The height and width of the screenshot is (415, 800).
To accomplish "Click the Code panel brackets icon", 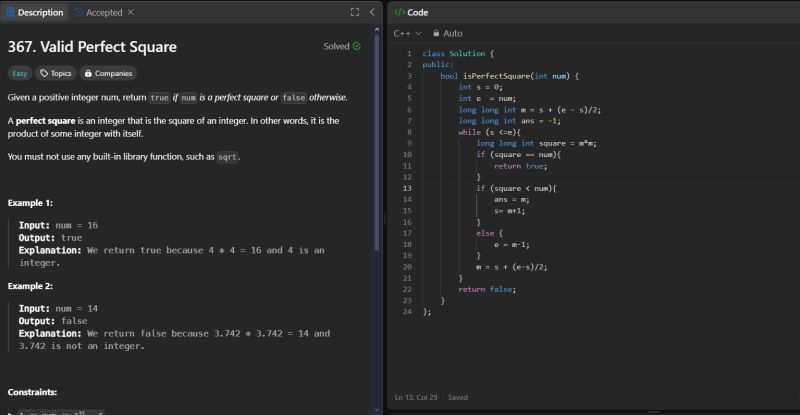I will click(399, 12).
